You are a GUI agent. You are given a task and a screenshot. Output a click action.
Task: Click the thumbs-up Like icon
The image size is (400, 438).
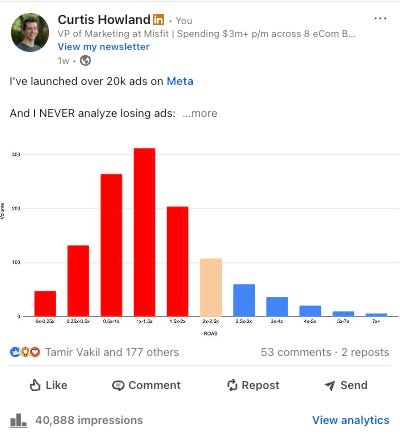pyautogui.click(x=35, y=385)
